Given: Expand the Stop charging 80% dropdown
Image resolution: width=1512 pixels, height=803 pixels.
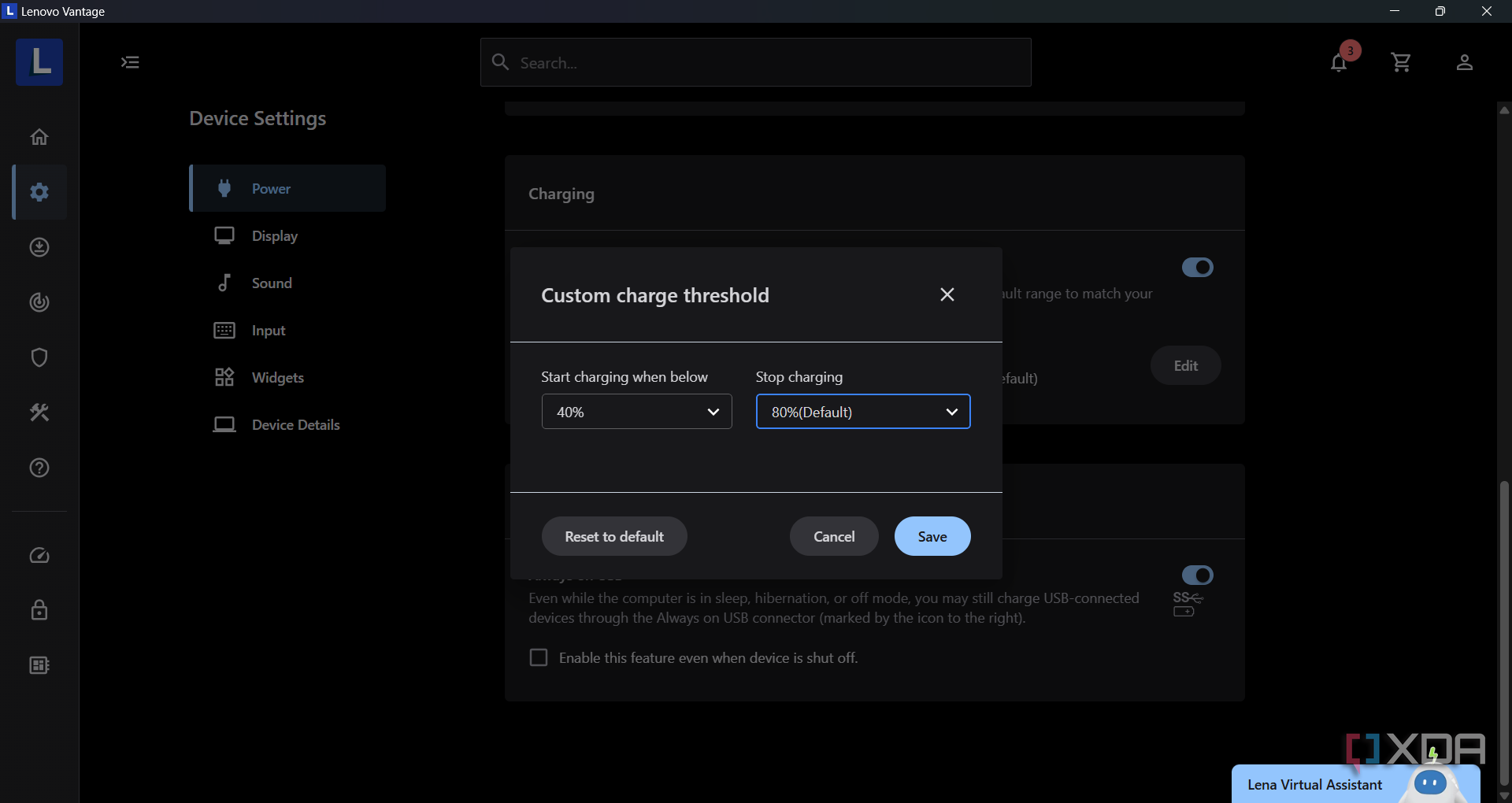Looking at the screenshot, I should point(863,412).
